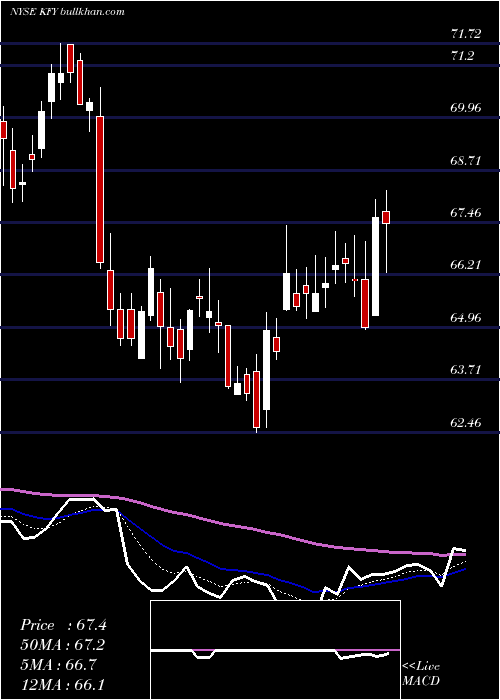Click the NYSE KFY bullkhan.com chart title
This screenshot has width=500, height=700.
click(67, 12)
